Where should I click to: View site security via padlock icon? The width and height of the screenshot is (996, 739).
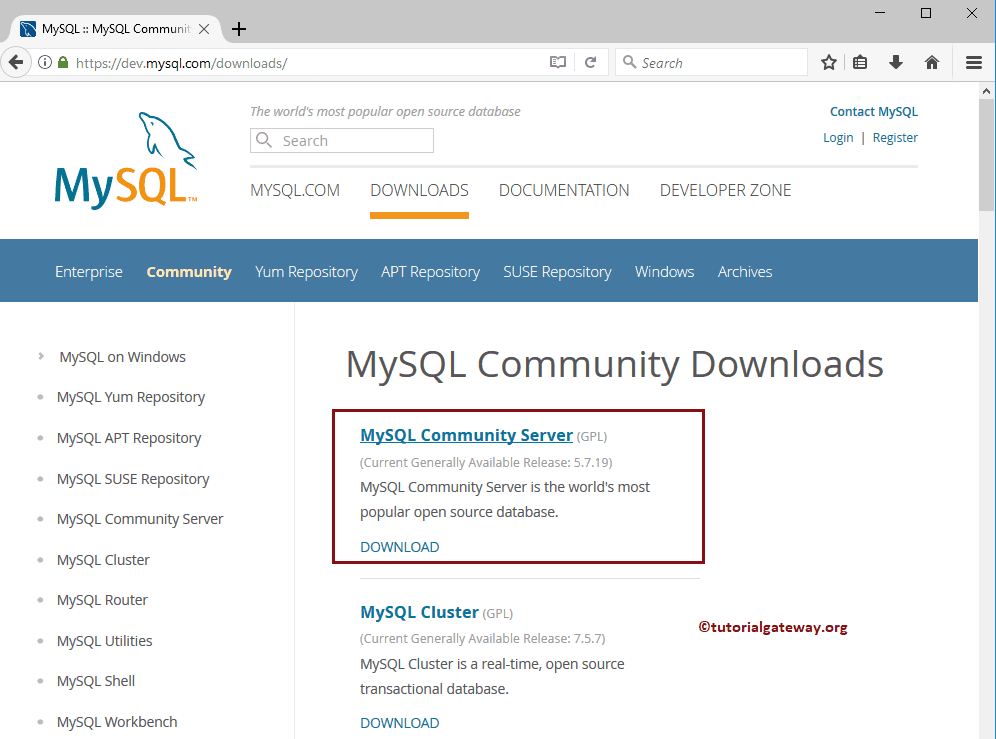62,62
